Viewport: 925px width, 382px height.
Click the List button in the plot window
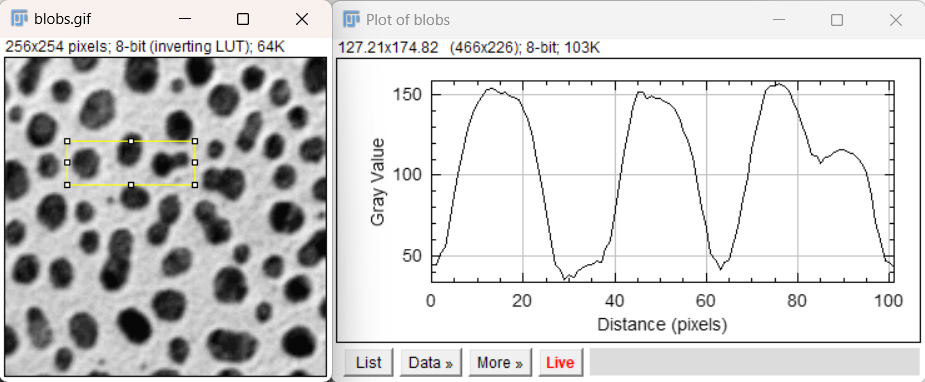click(x=369, y=362)
